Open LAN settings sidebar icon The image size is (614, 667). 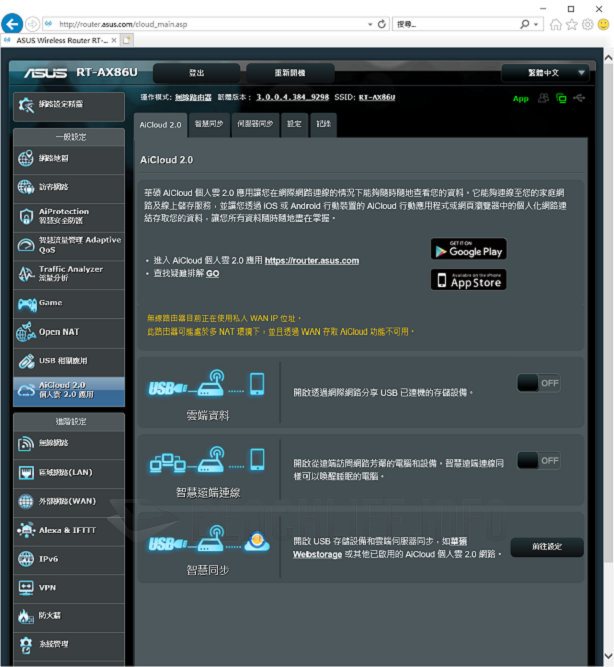(x=26, y=473)
